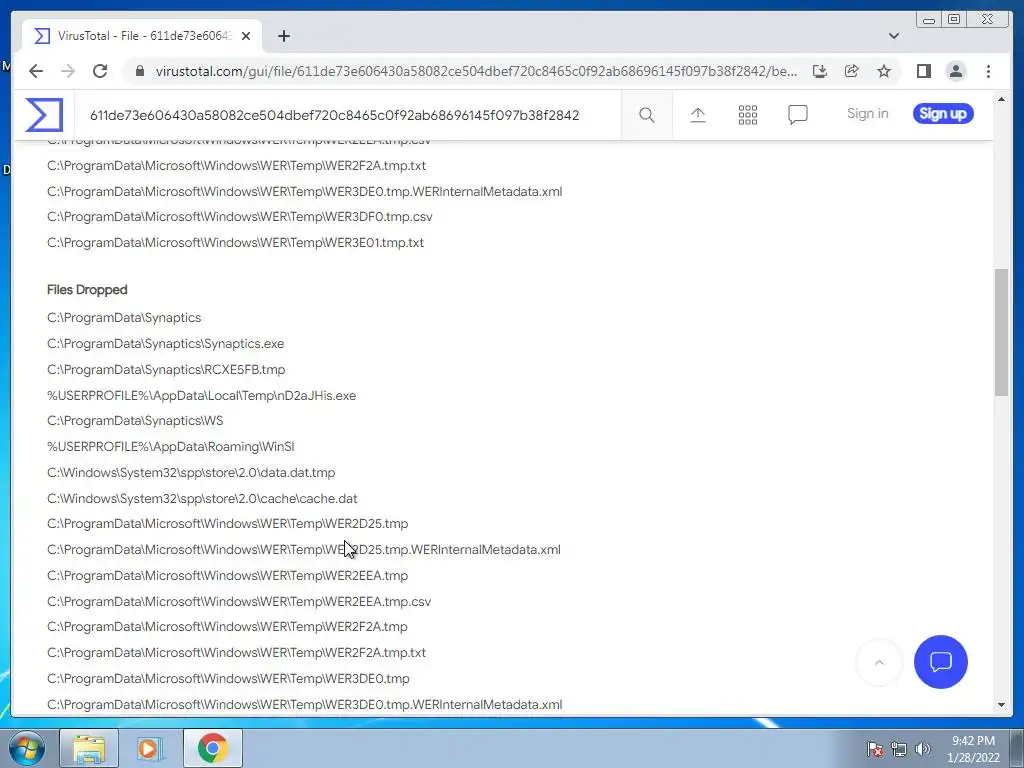Select the C:\ProgramData\Synaptics\WS line
The width and height of the screenshot is (1024, 768).
(x=135, y=421)
